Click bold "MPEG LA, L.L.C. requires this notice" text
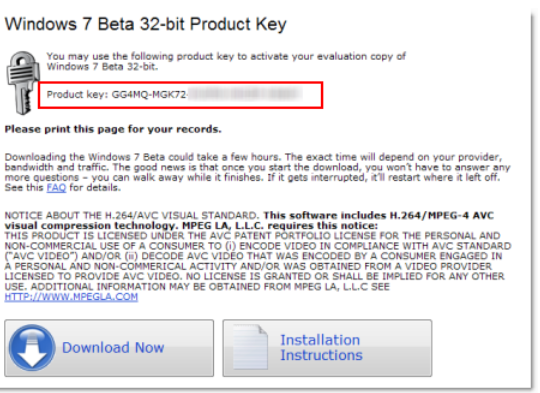Screen dimensions: 540x393 pyautogui.click(x=280, y=226)
